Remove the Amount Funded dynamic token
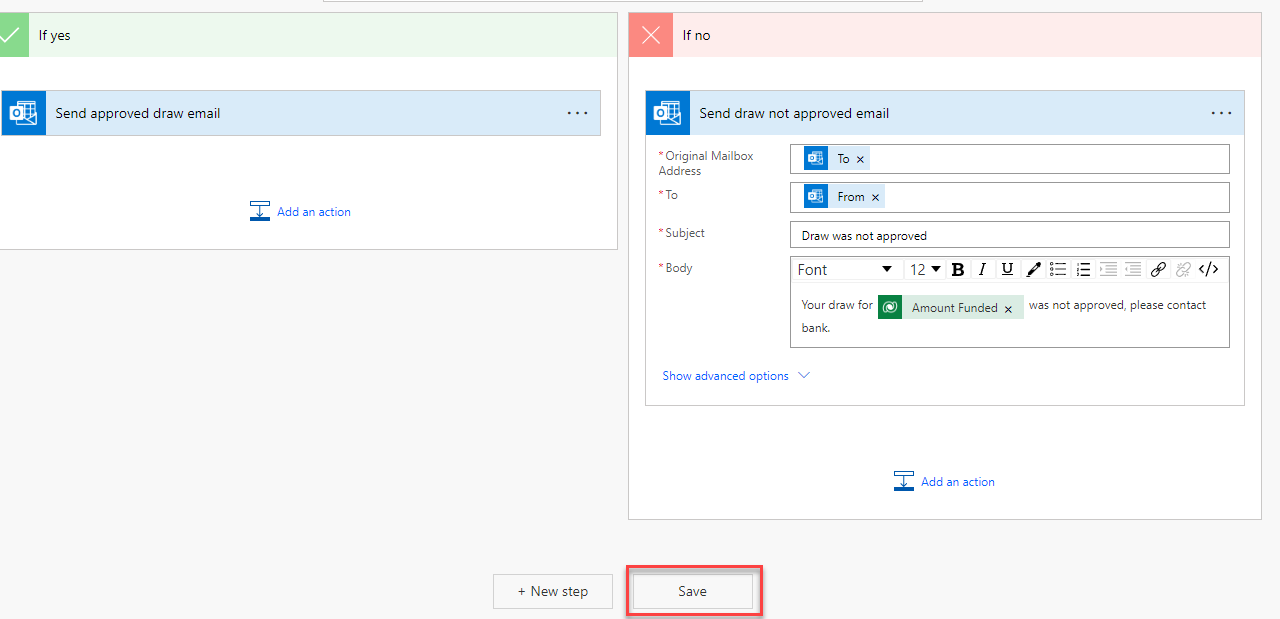This screenshot has width=1280, height=619. tap(1008, 309)
